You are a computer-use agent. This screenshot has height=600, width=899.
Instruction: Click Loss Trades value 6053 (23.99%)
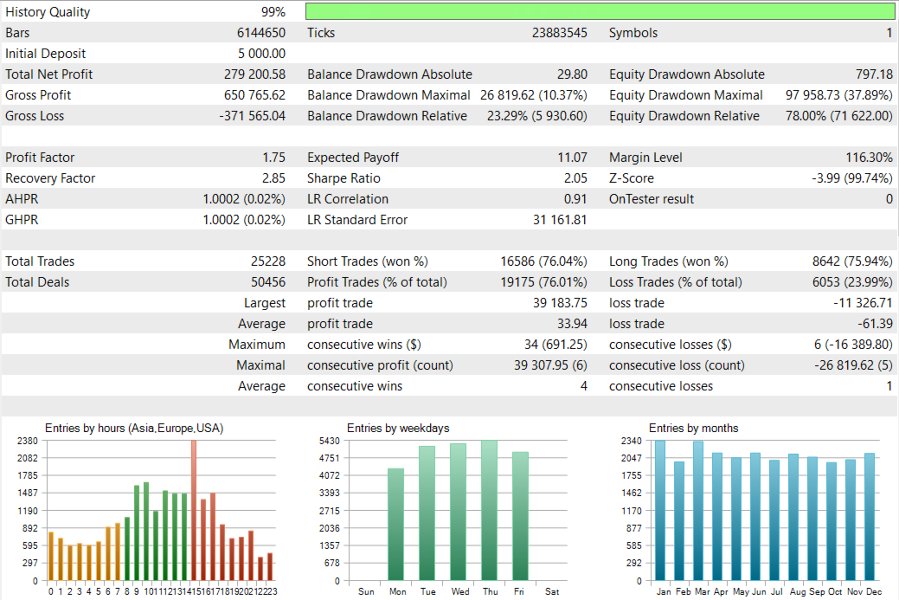click(x=852, y=282)
